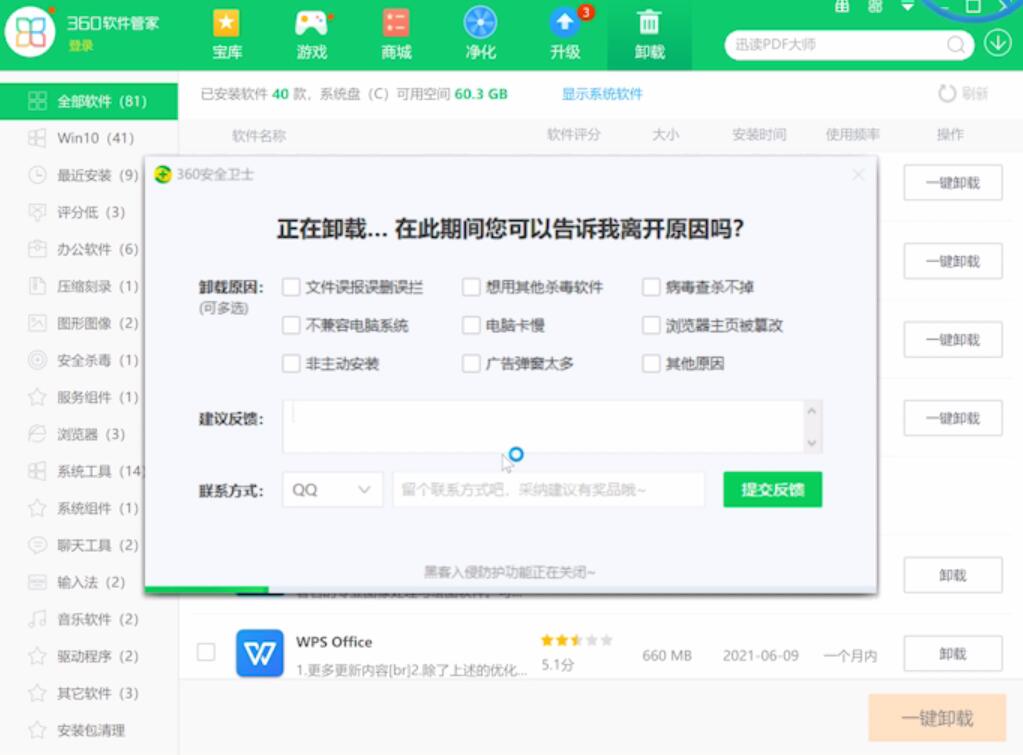The width and height of the screenshot is (1023, 755).
Task: Select 服务组件 (1) star icon
Action: pyautogui.click(x=37, y=397)
